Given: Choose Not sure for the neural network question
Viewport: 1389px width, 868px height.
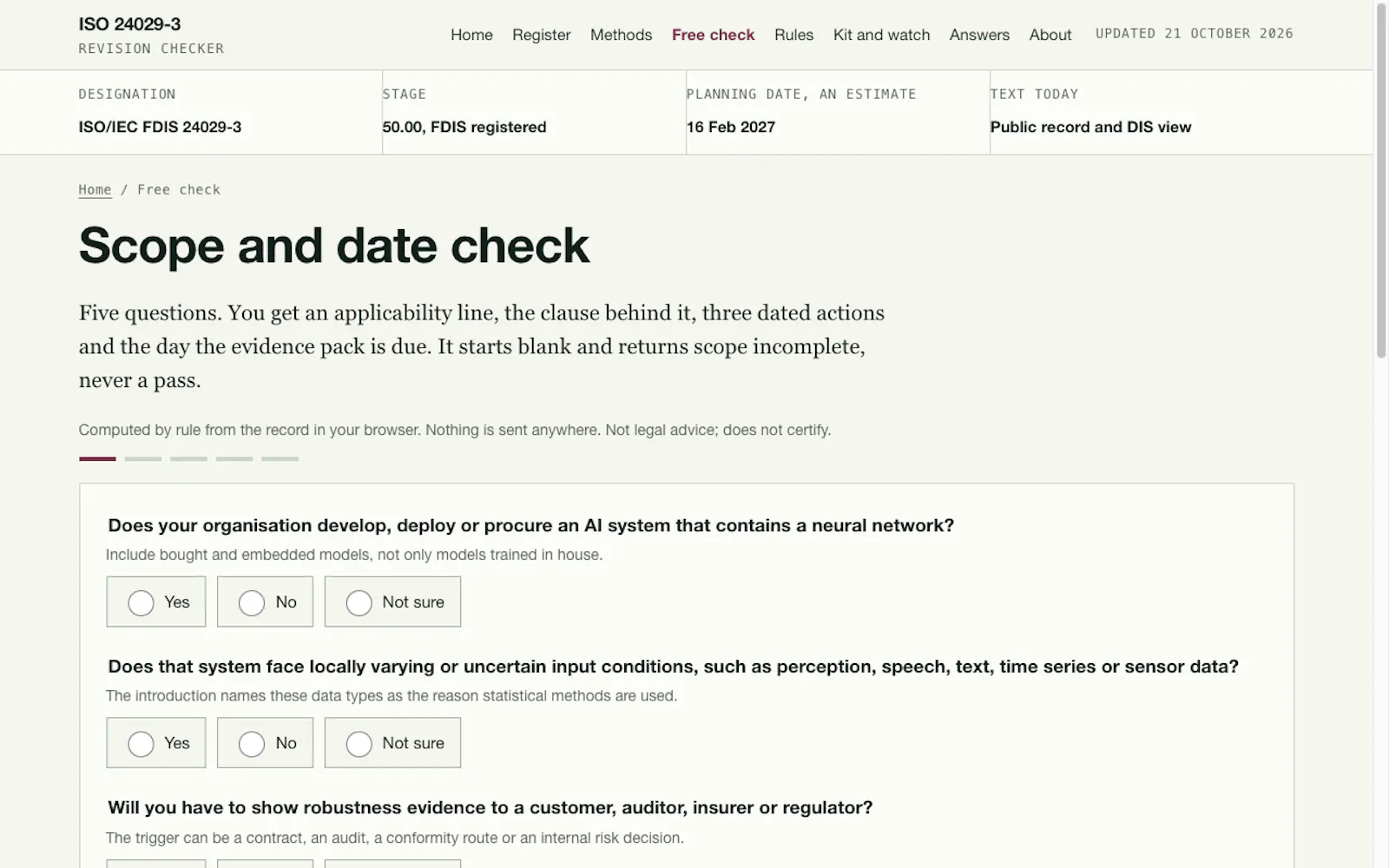Looking at the screenshot, I should 392,602.
